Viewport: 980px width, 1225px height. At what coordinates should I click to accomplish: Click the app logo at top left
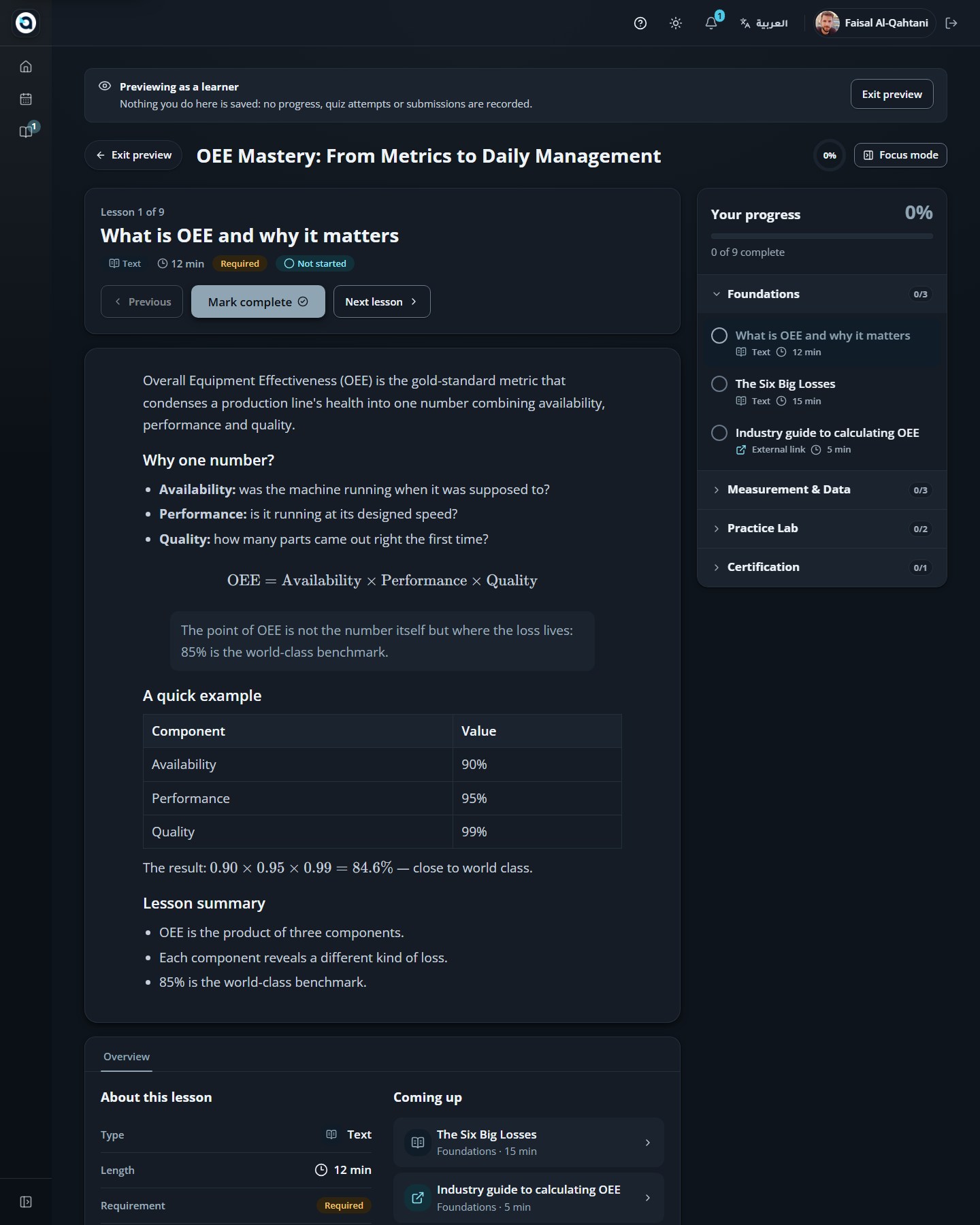tap(26, 23)
